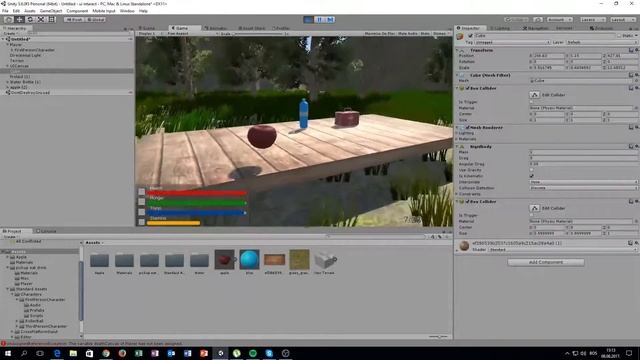Viewport: 640px width, 360px height.
Task: Open the Layout dropdown
Action: (622, 19)
